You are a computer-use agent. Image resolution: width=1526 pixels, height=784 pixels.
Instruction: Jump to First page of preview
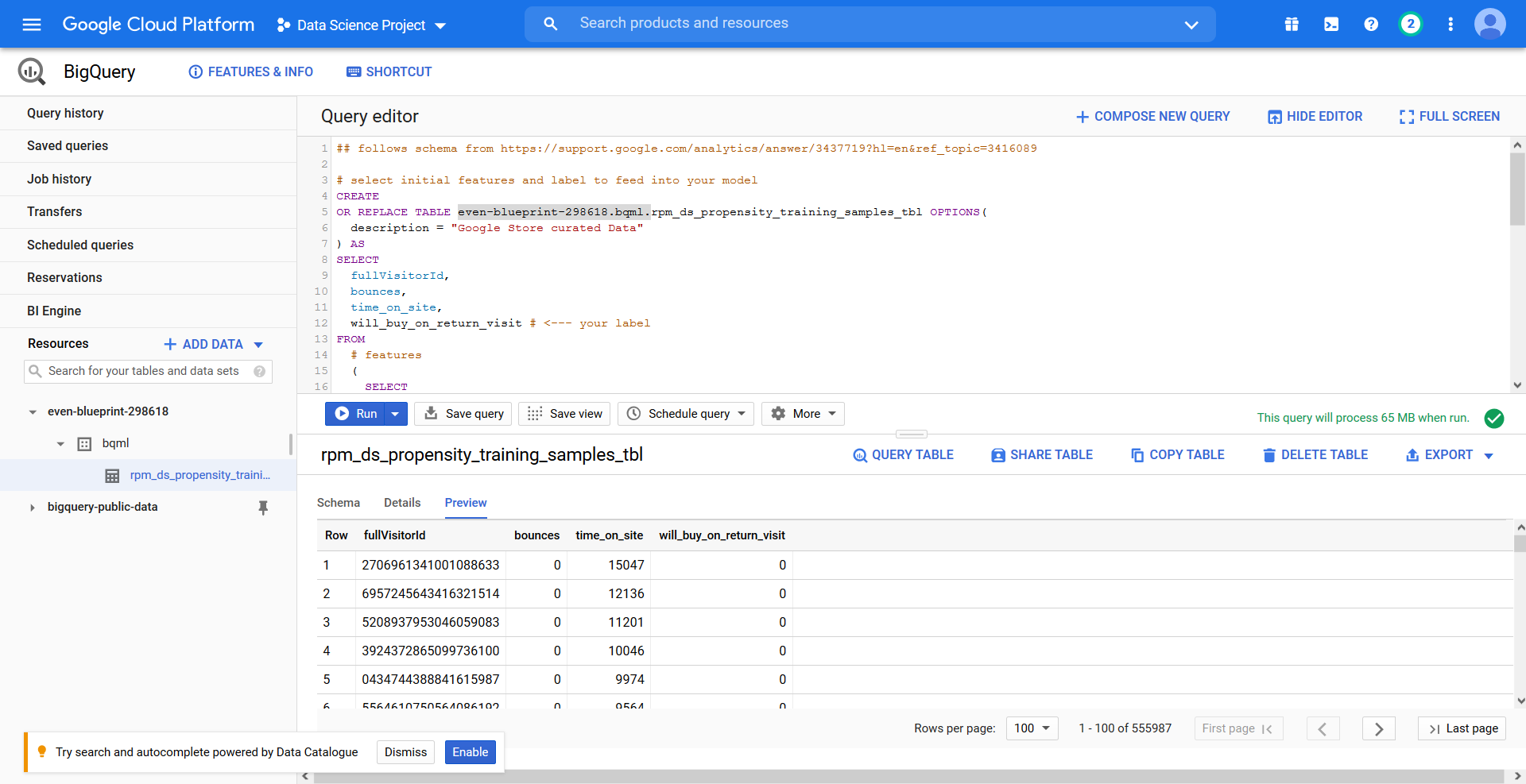coord(1238,728)
